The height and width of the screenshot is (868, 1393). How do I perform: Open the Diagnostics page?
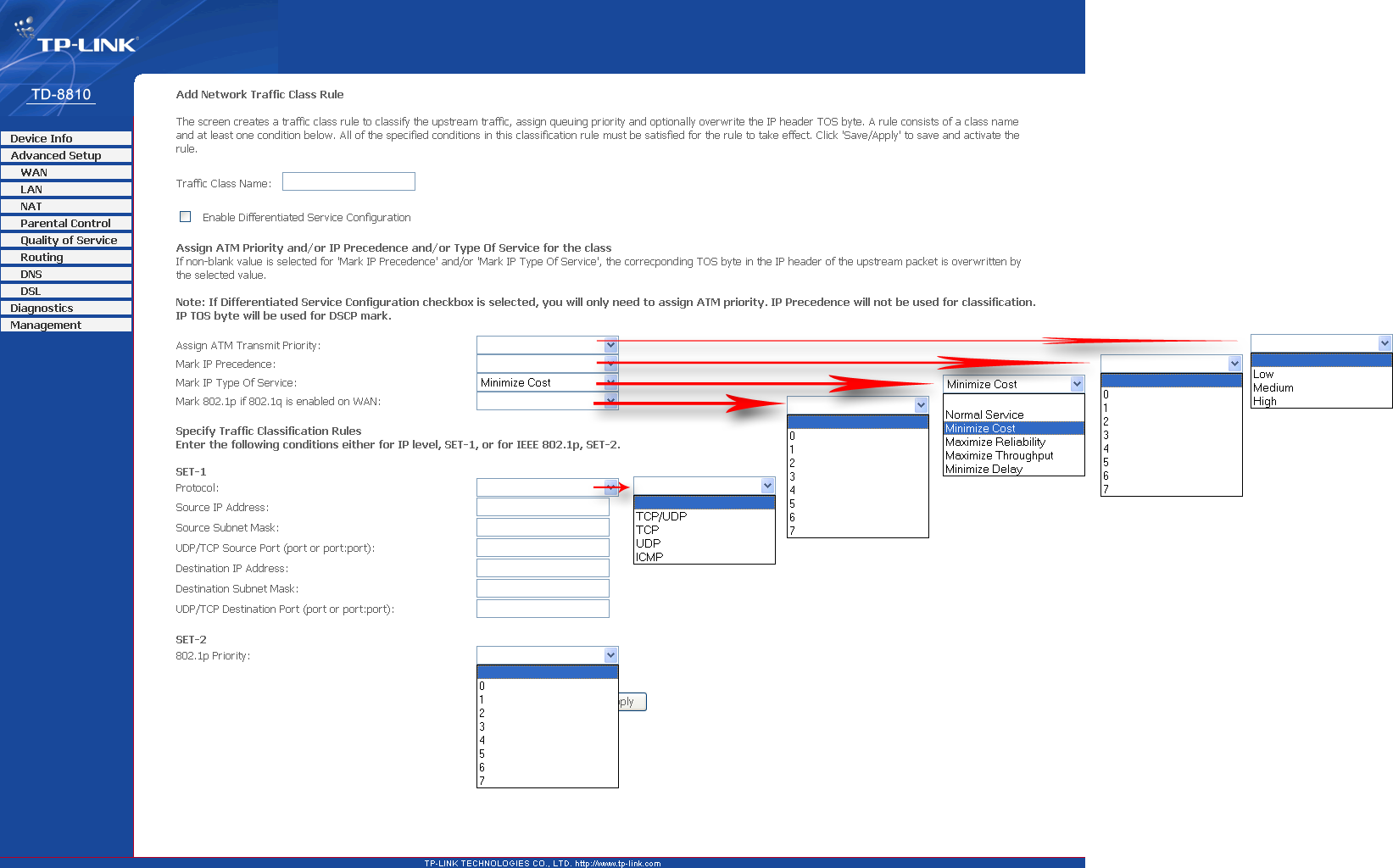(x=66, y=308)
